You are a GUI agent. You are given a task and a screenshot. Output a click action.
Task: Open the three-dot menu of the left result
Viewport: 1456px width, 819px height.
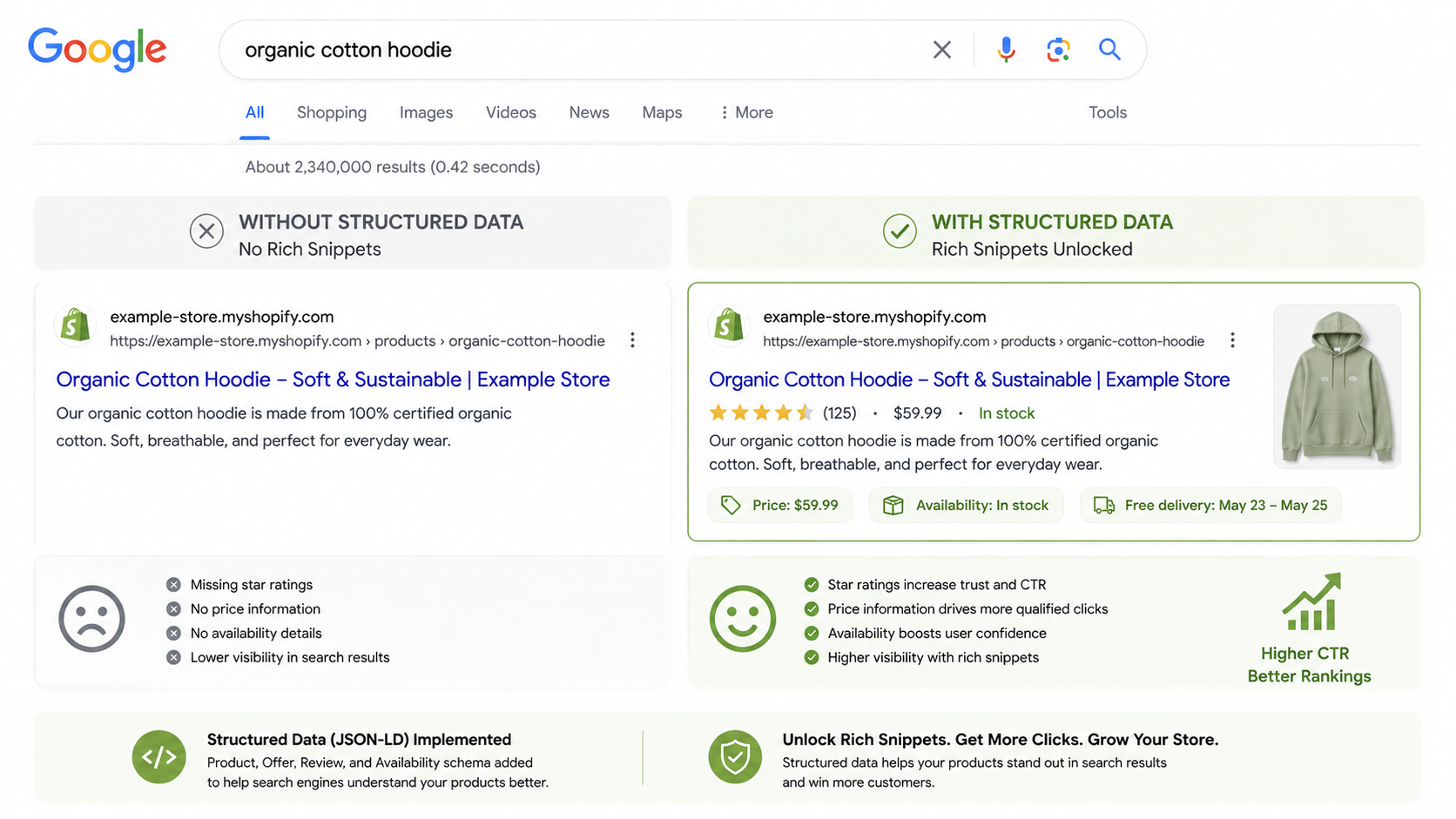pyautogui.click(x=632, y=340)
